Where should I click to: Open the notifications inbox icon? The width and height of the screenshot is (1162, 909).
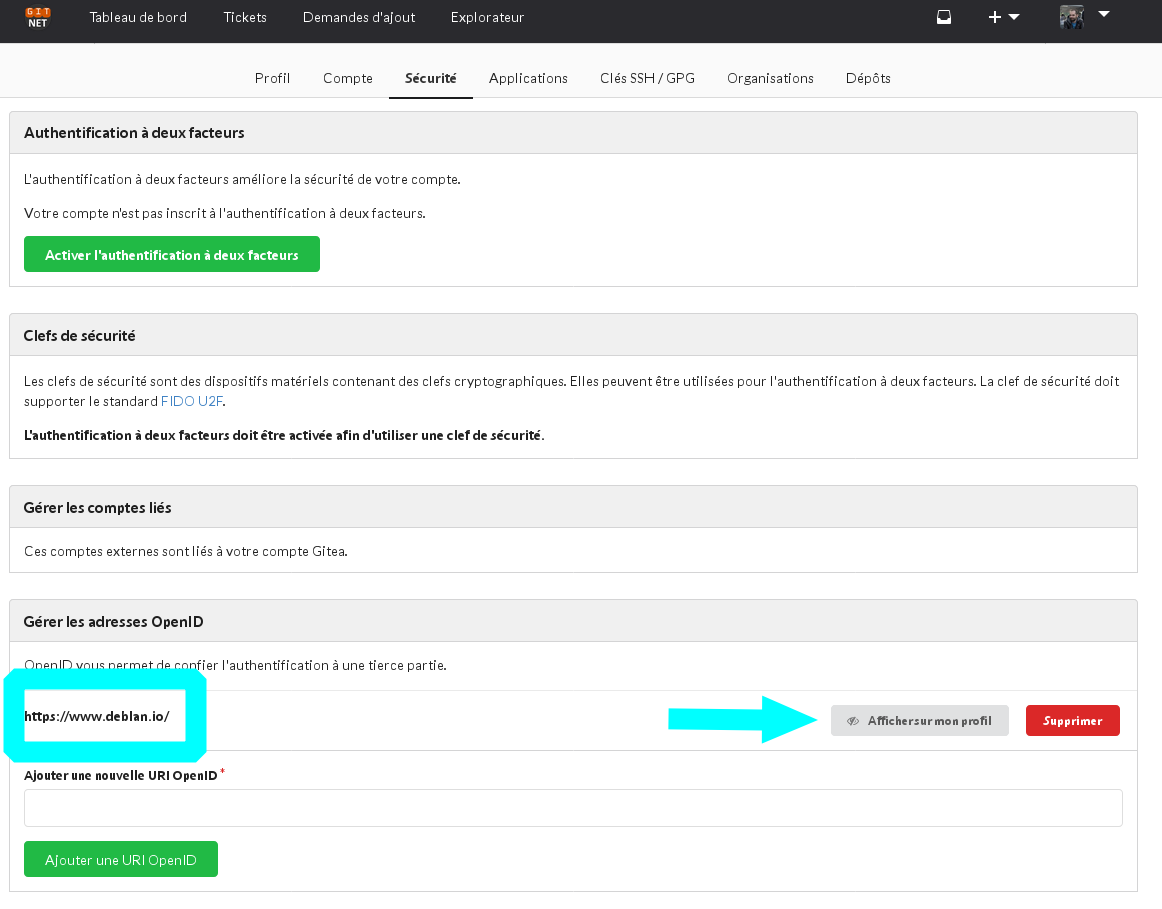[x=943, y=17]
